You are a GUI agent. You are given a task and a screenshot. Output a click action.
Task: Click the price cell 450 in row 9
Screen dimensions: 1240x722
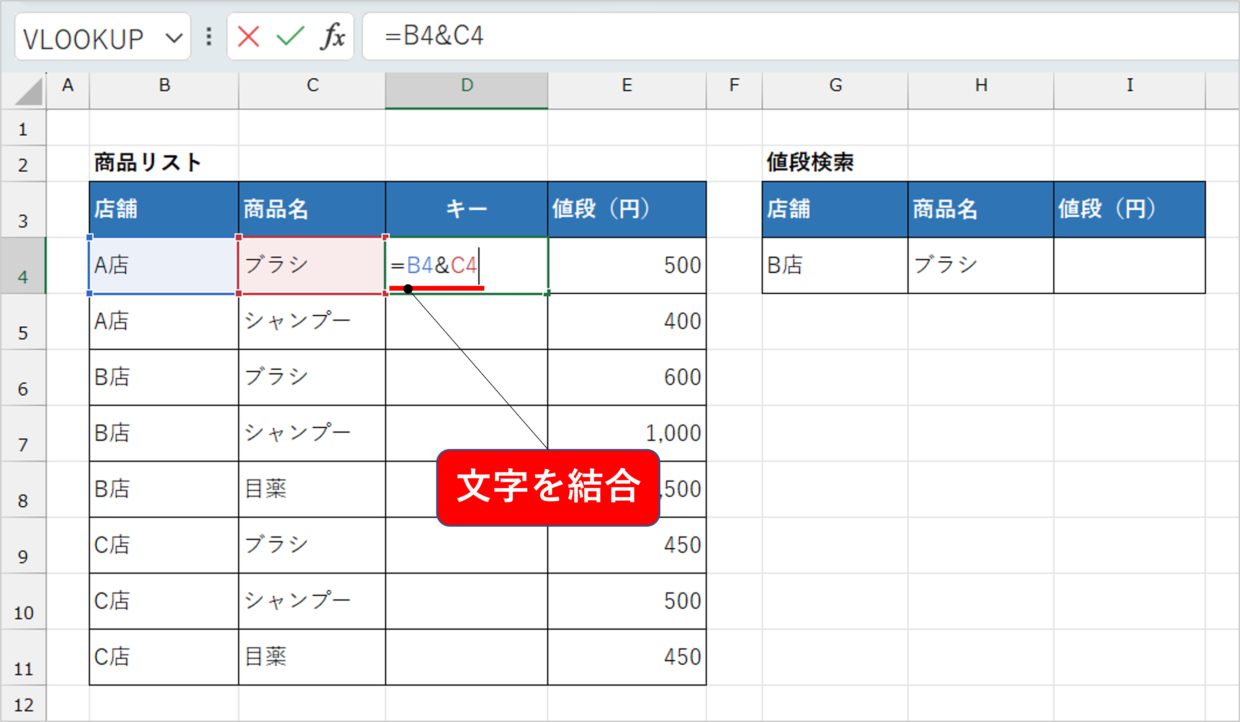click(627, 545)
